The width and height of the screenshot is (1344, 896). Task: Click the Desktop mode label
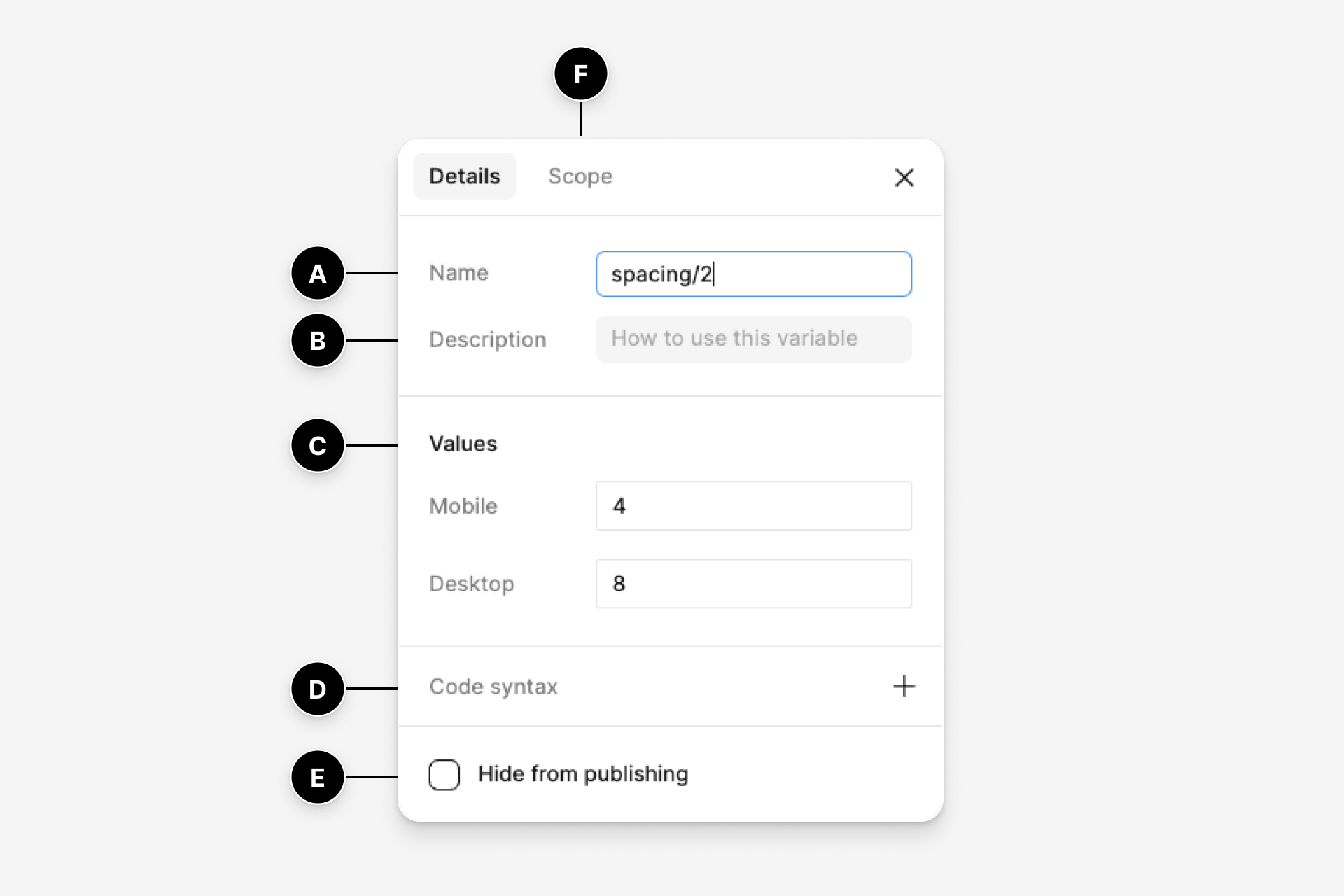click(x=471, y=584)
